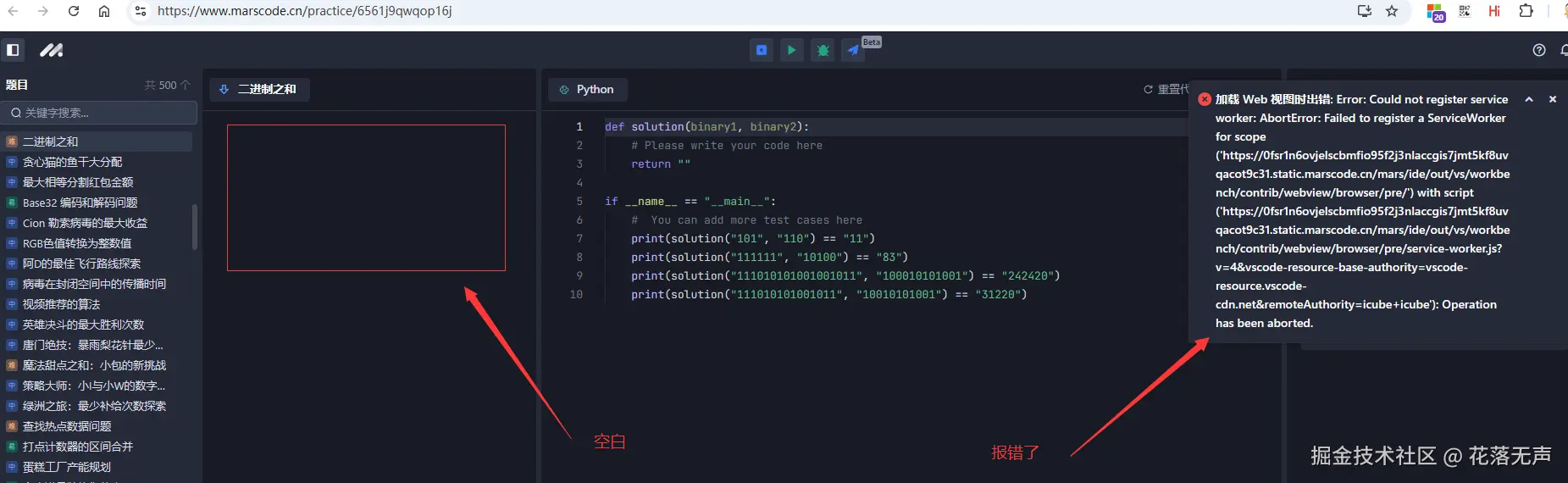Viewport: 1568px width, 483px height.
Task: Click the 重置代码 reset code button
Action: pos(1166,89)
